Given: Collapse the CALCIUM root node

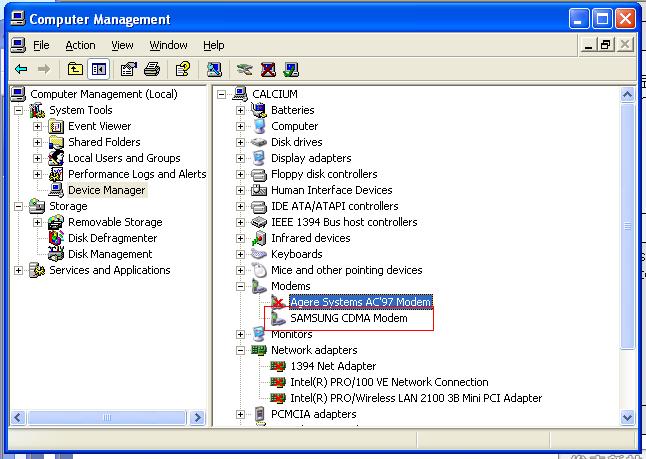Looking at the screenshot, I should 221,94.
